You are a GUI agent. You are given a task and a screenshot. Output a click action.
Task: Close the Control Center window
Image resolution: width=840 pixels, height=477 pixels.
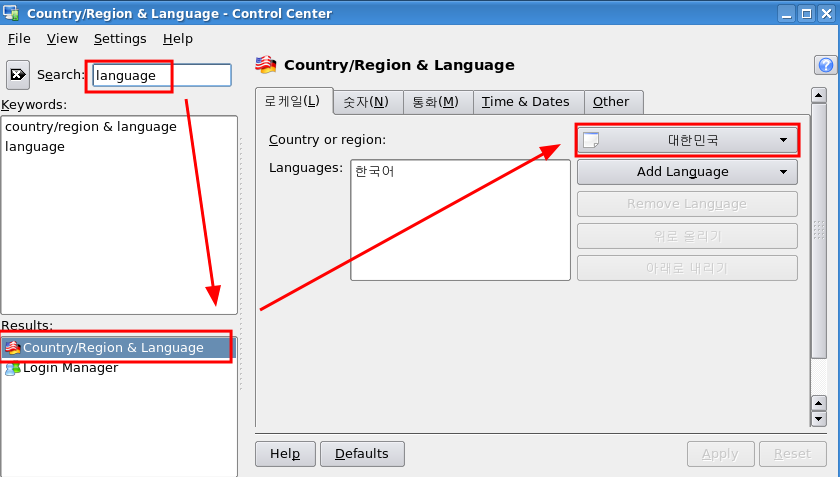point(827,13)
